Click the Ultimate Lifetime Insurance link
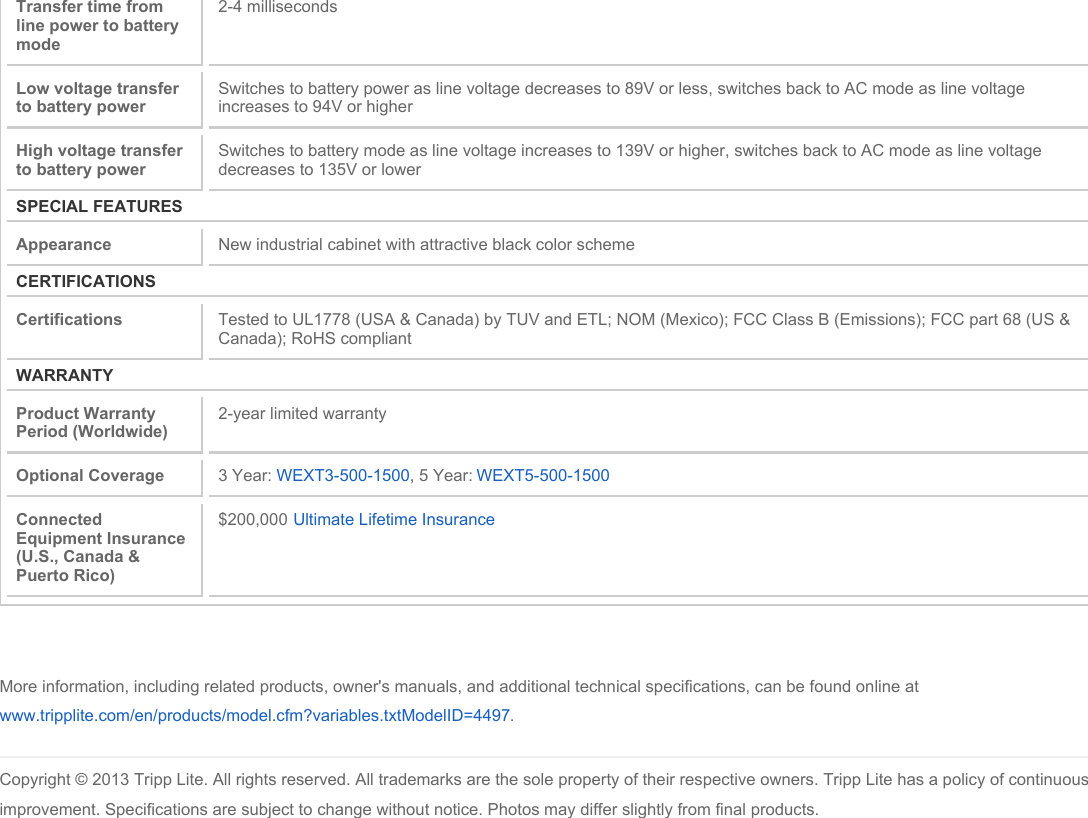 click(393, 520)
